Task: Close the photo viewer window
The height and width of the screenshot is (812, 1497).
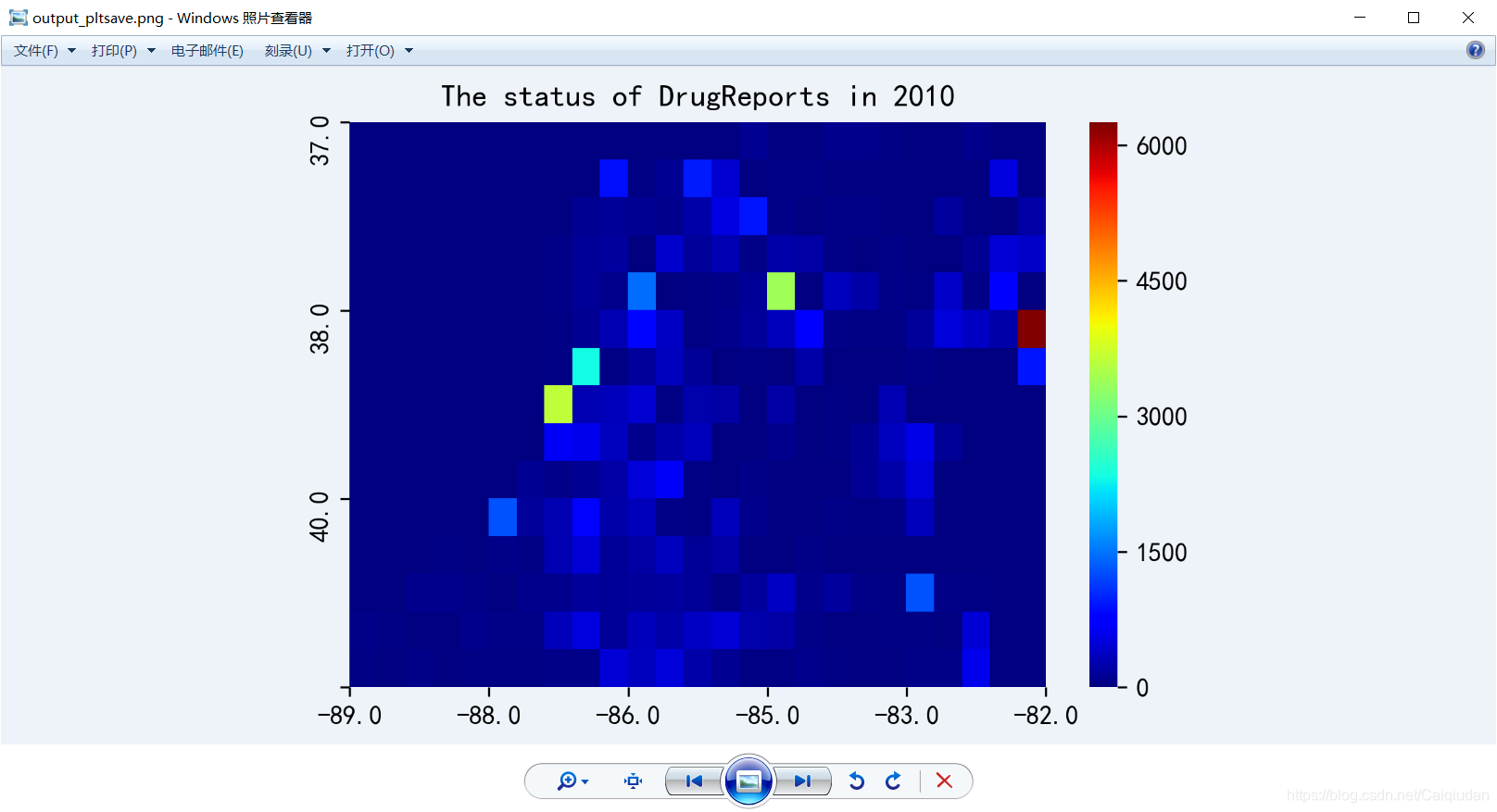Action: (1468, 18)
